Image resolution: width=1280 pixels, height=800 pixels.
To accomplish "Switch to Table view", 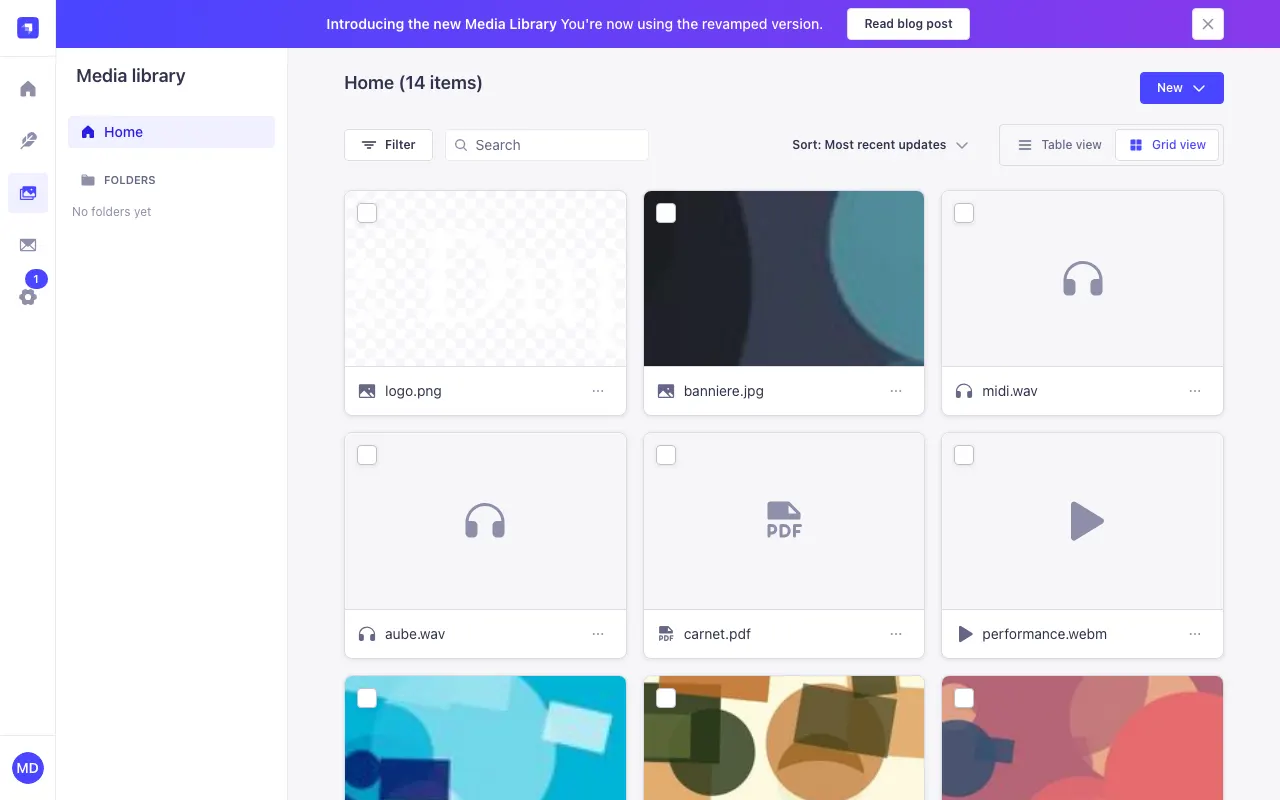I will (x=1059, y=145).
